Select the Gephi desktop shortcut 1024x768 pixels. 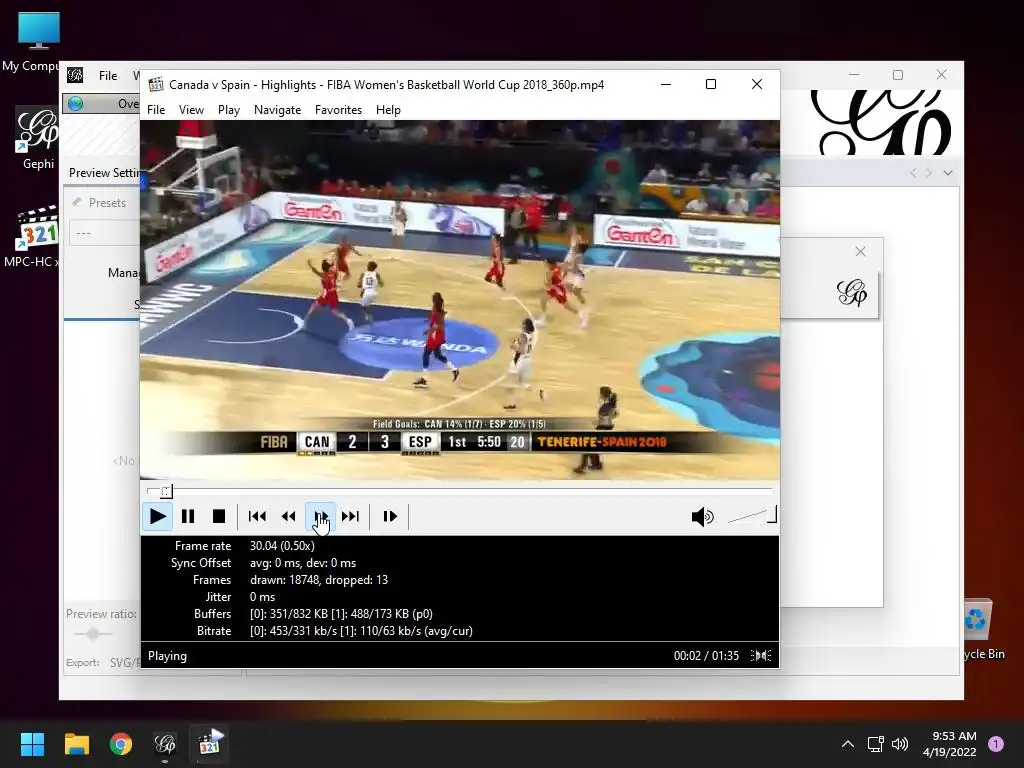tap(38, 139)
